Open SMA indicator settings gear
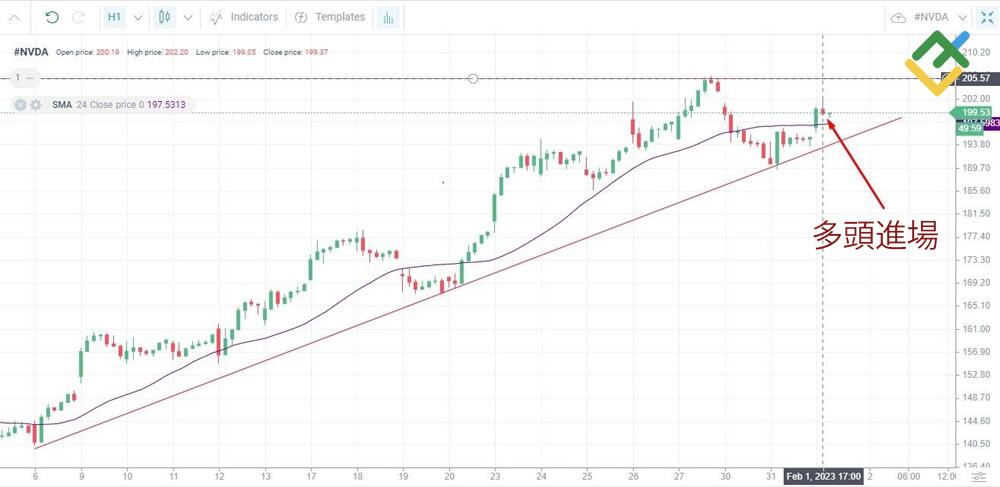This screenshot has width=1000, height=487. click(x=36, y=105)
